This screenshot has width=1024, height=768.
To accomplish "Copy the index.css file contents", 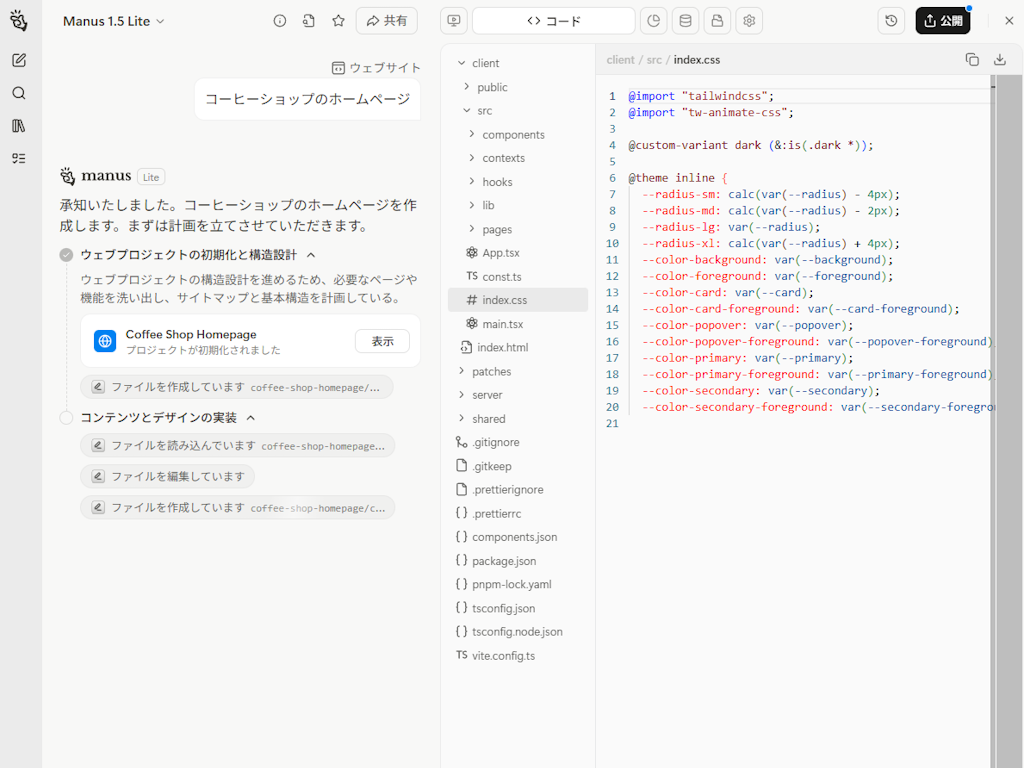I will [971, 59].
